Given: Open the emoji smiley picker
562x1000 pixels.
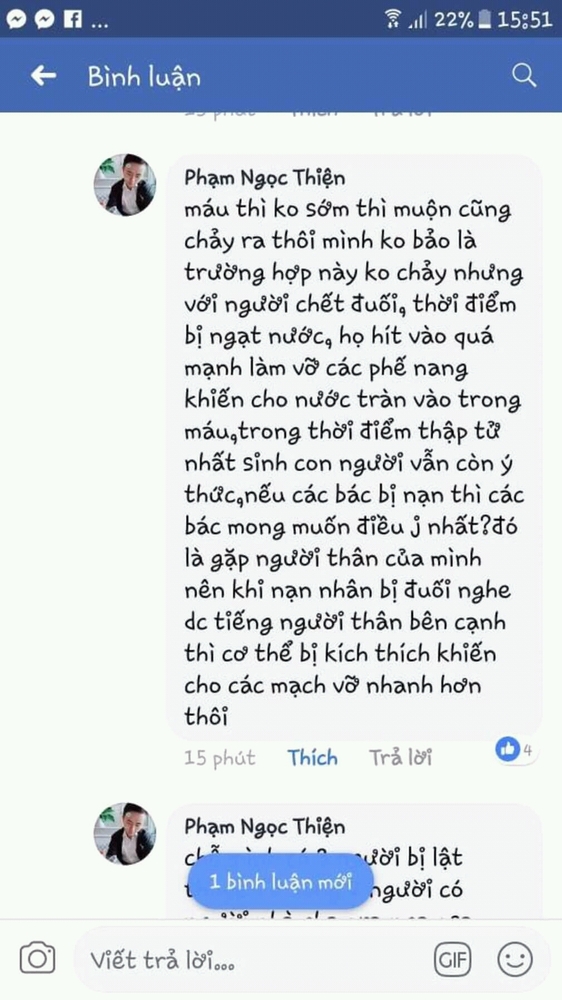Looking at the screenshot, I should coord(515,959).
